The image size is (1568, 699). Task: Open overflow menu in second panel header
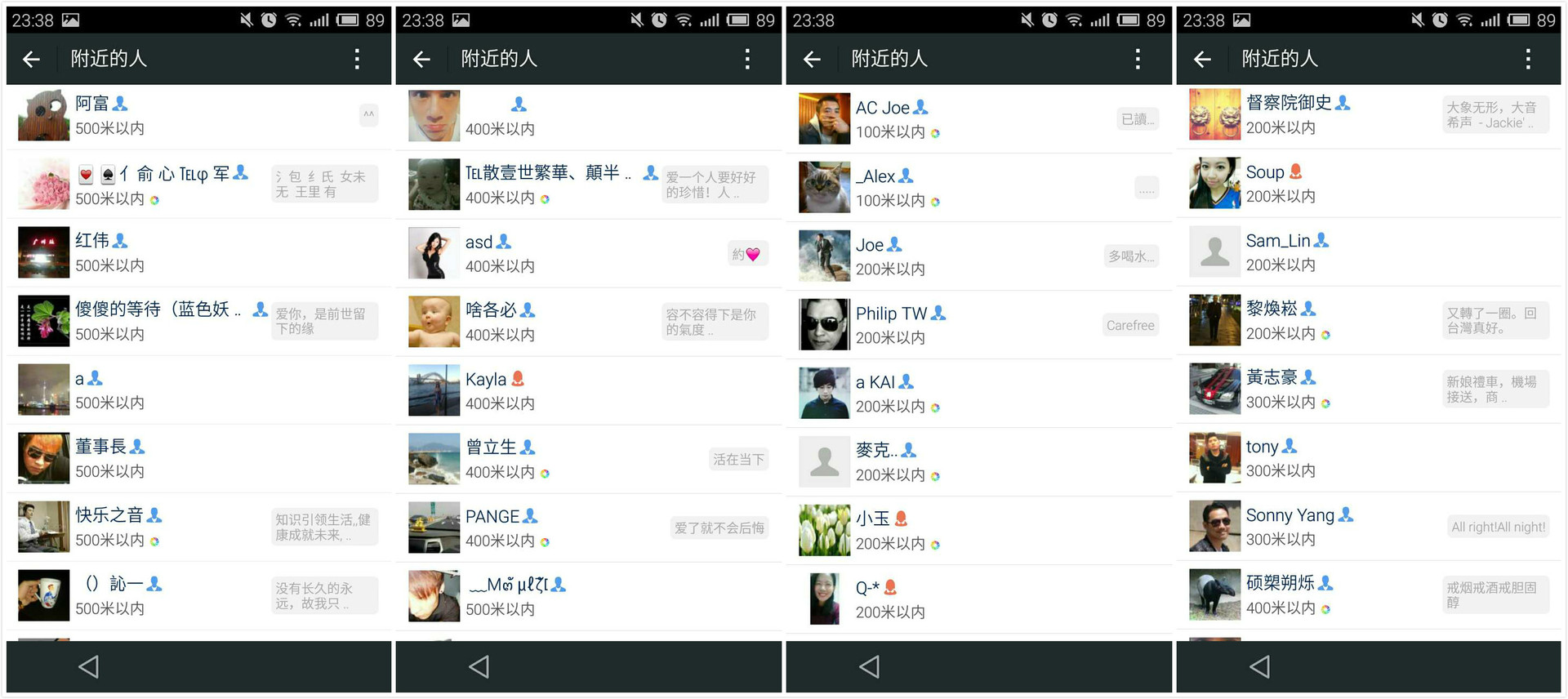(747, 59)
